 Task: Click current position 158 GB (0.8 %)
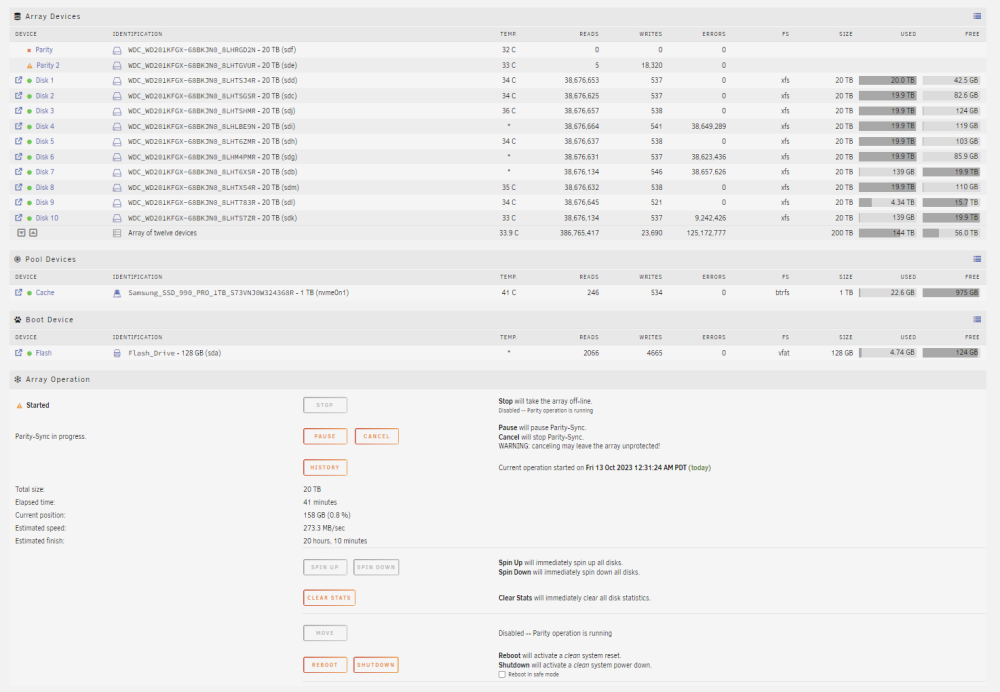pos(327,515)
